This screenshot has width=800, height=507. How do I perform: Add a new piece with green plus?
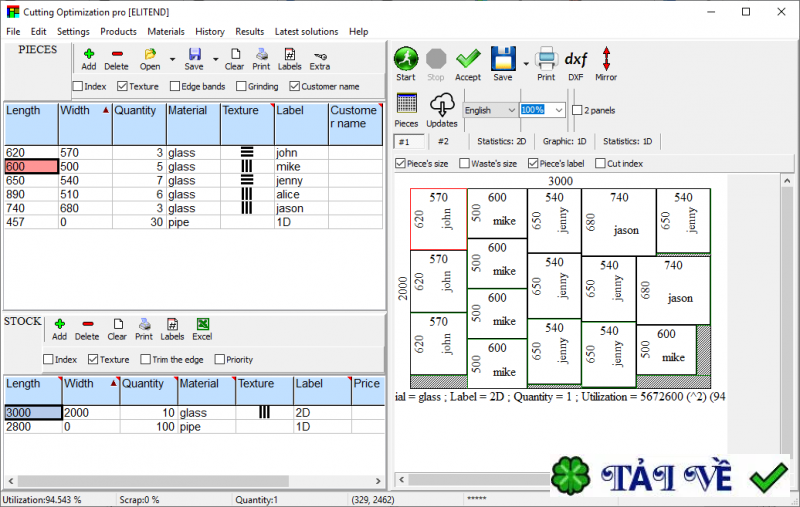coord(89,56)
